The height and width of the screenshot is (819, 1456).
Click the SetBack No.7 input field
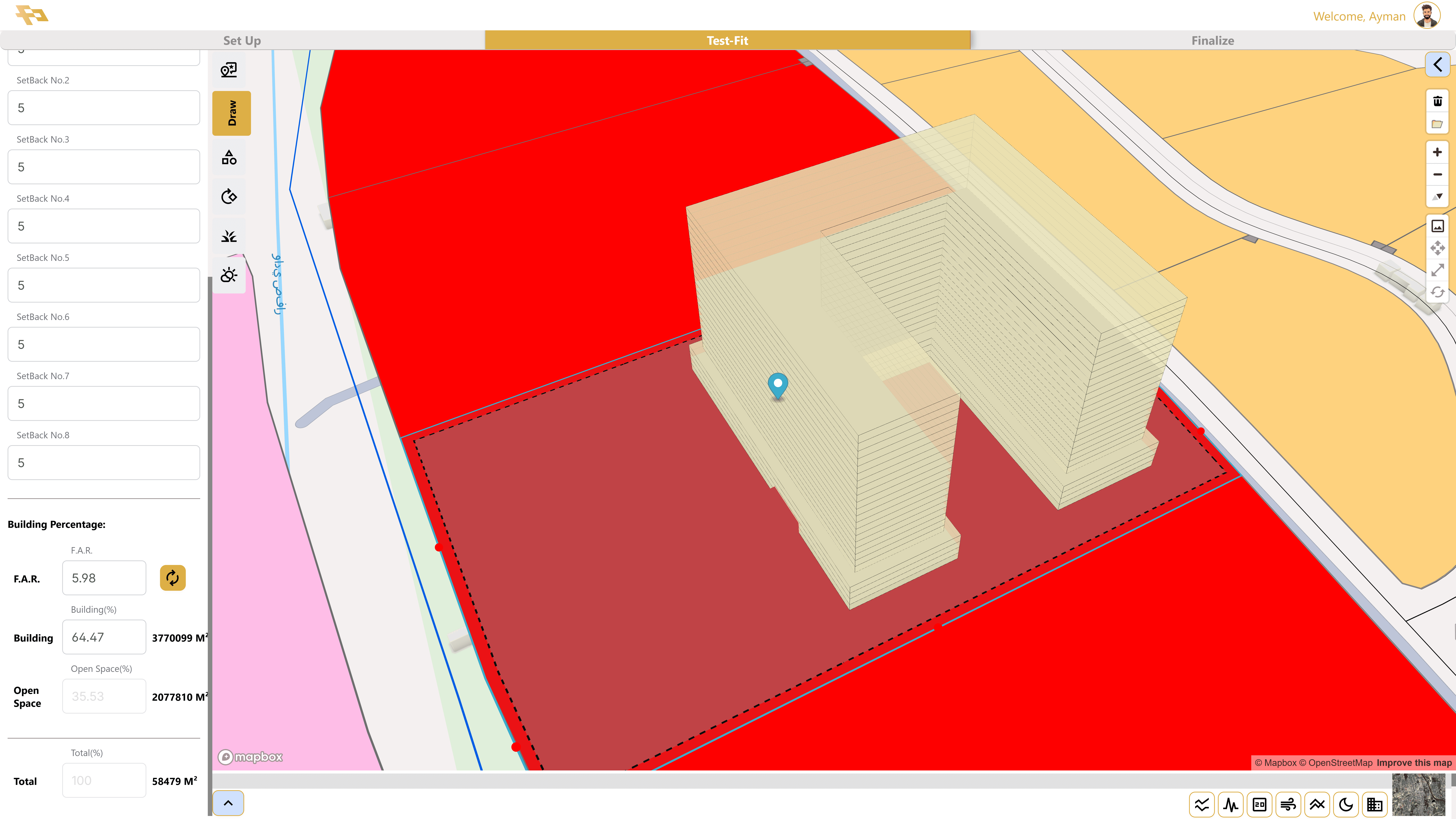tap(104, 404)
